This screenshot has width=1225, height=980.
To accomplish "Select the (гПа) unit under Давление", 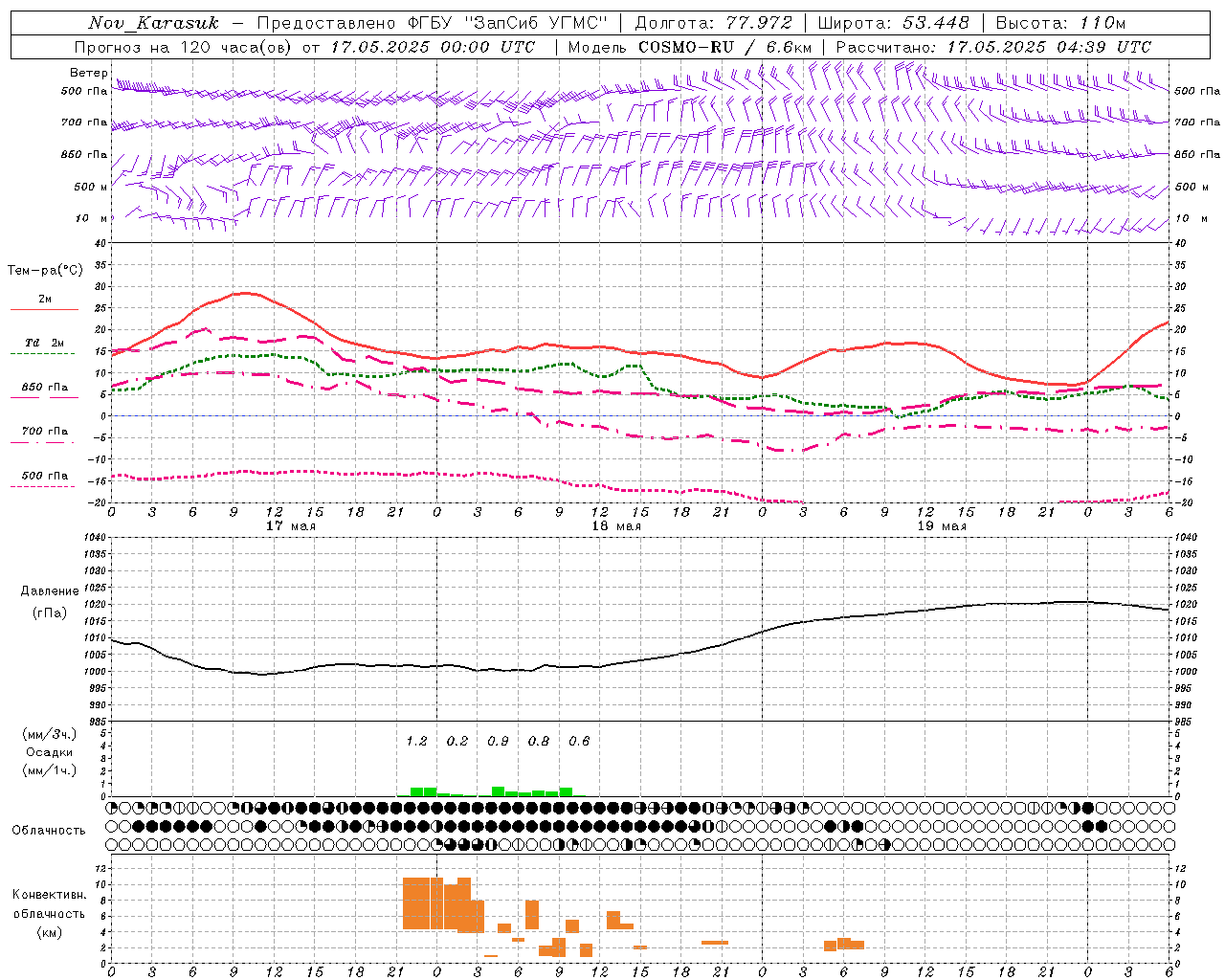I will click(x=50, y=613).
